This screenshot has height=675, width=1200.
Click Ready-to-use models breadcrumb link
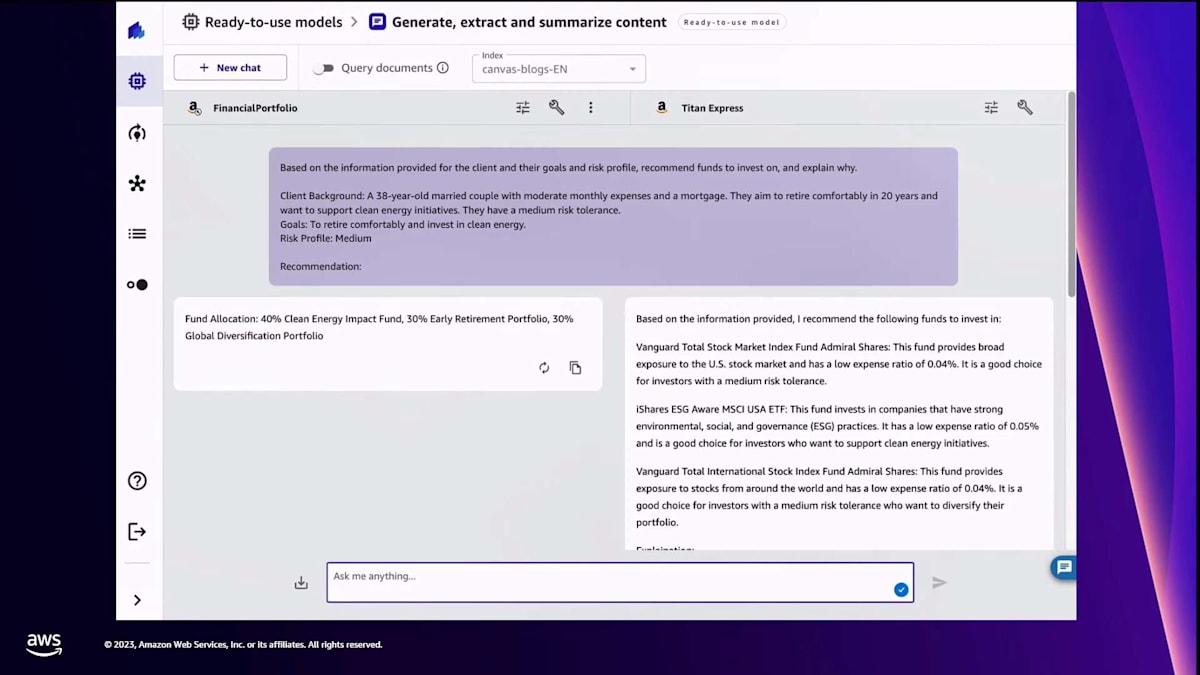point(273,22)
